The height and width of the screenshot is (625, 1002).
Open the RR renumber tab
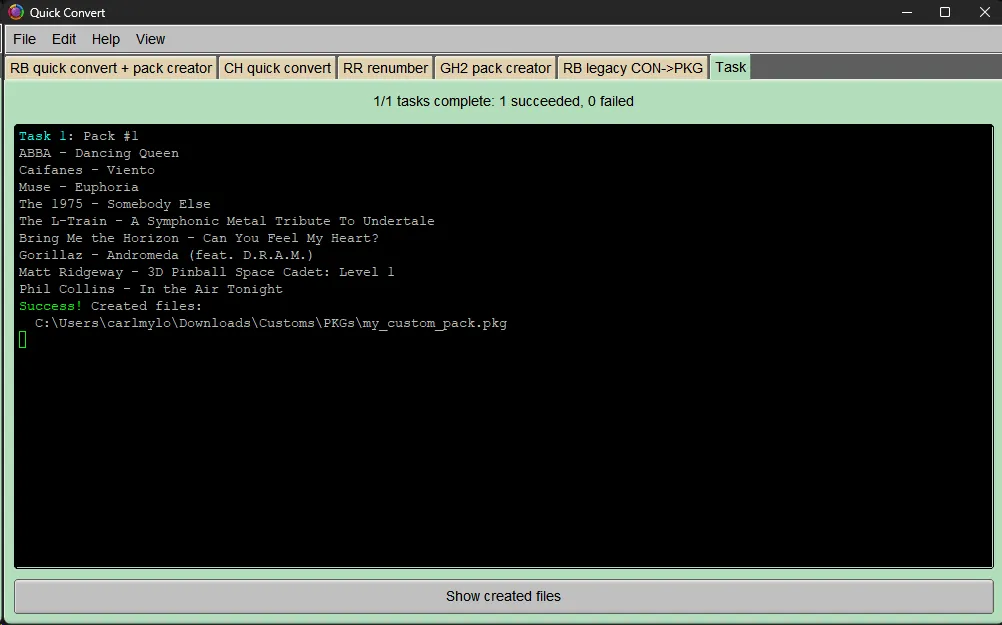tap(385, 67)
